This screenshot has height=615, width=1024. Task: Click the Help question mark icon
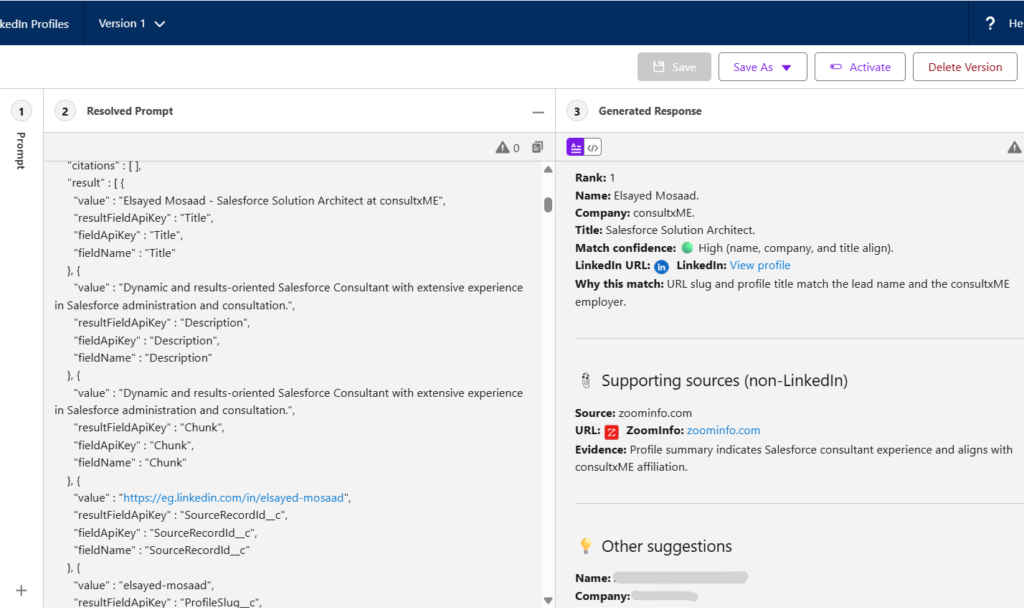point(990,24)
